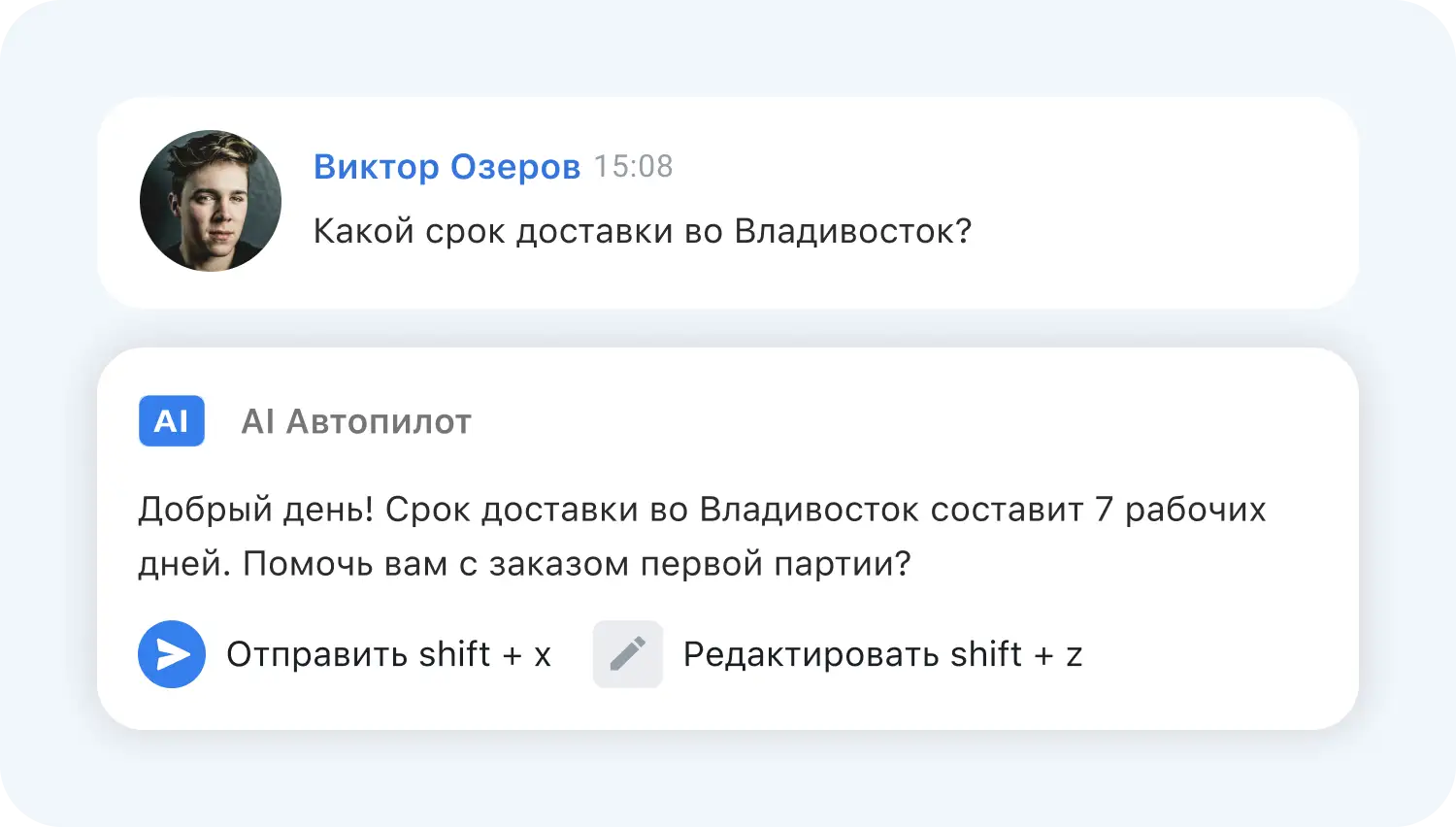1456x827 pixels.
Task: Click the shift + x shortcut hint
Action: click(x=485, y=655)
